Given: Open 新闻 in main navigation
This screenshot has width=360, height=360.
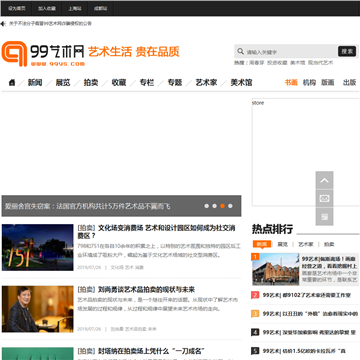Looking at the screenshot, I should coord(35,82).
